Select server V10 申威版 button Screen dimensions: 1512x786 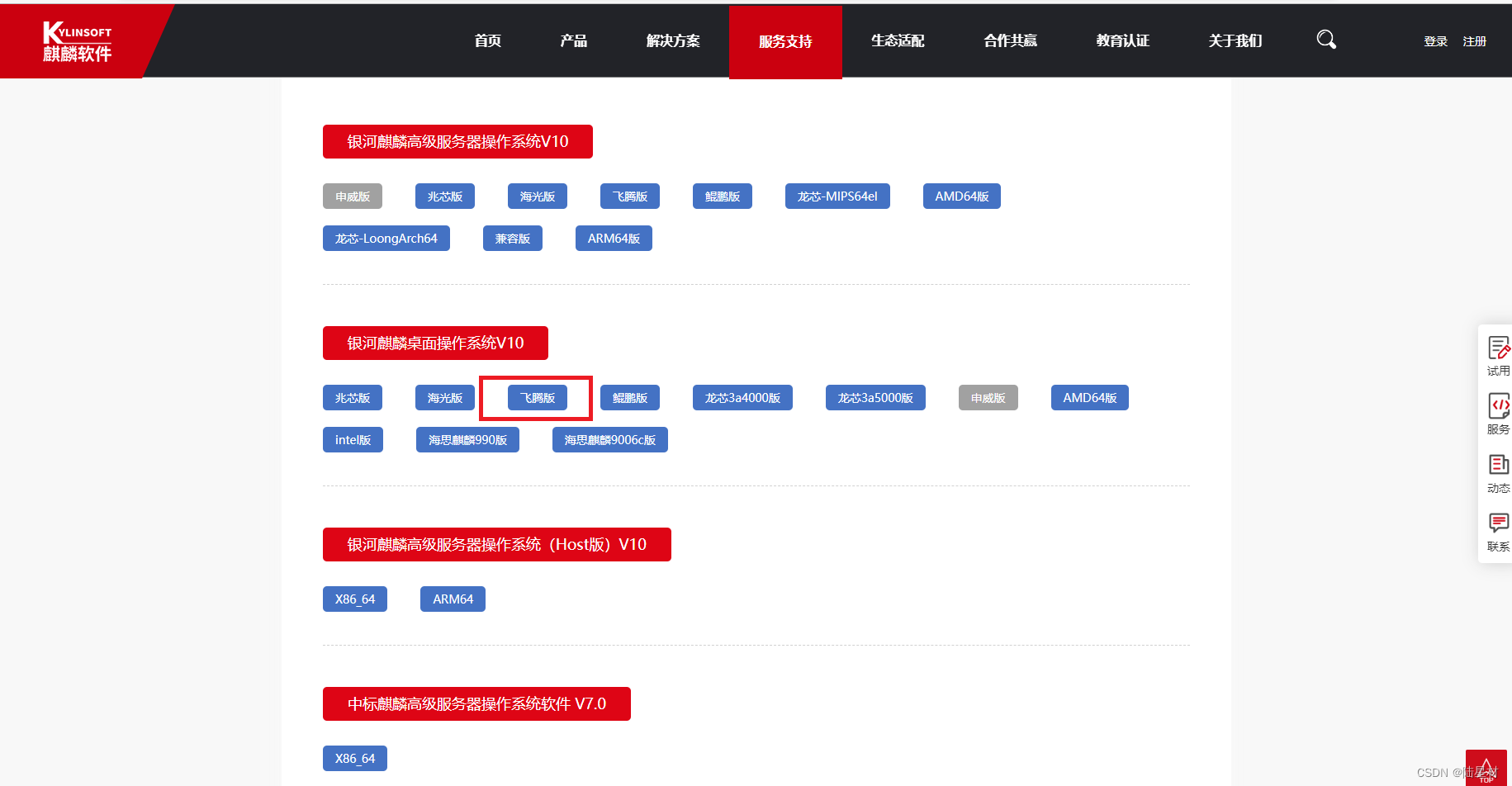coord(353,196)
